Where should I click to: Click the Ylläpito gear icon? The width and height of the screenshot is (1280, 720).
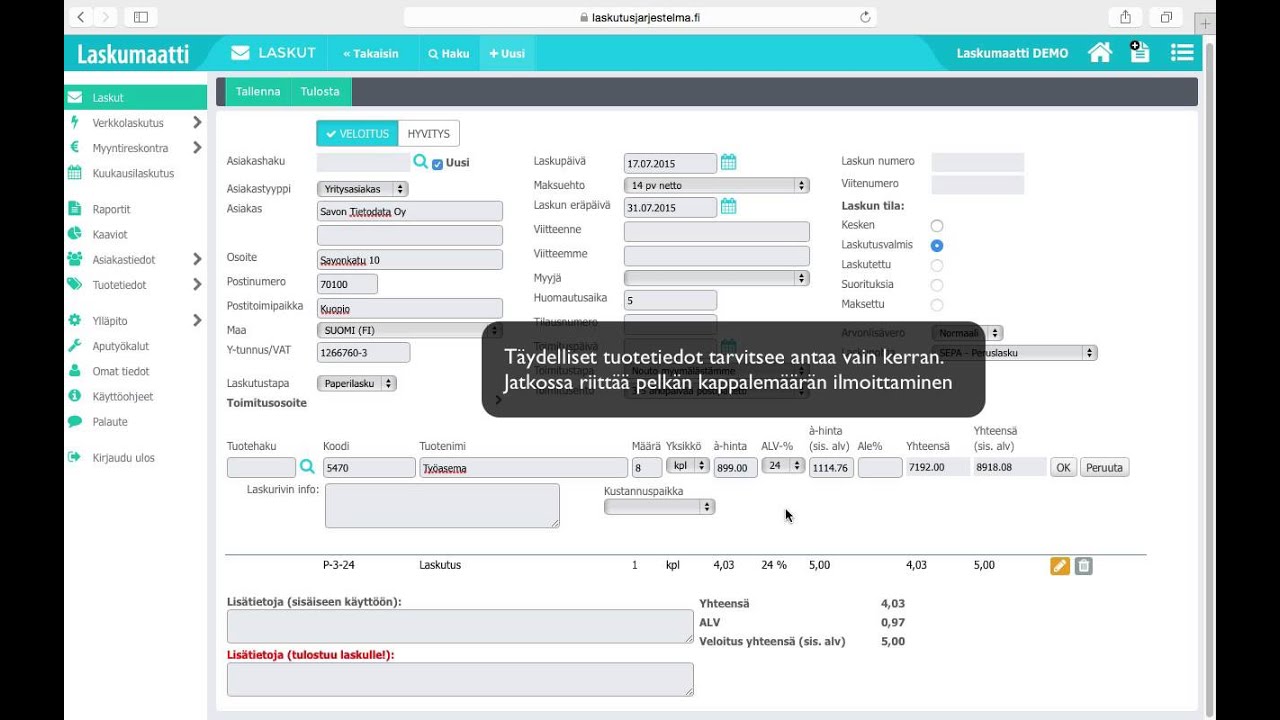coord(74,321)
